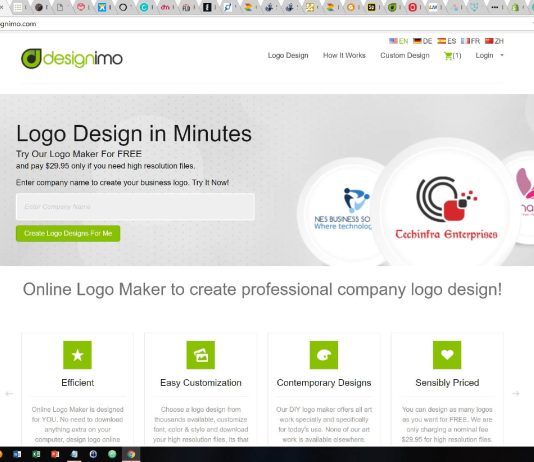This screenshot has width=534, height=462.
Task: Select the Contemporary Designs palette icon
Action: 324,355
